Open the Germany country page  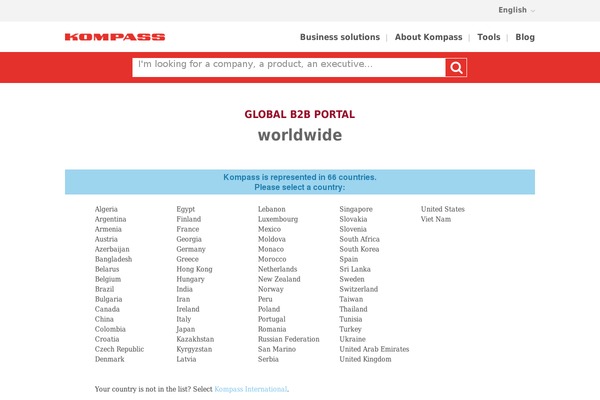coord(191,249)
